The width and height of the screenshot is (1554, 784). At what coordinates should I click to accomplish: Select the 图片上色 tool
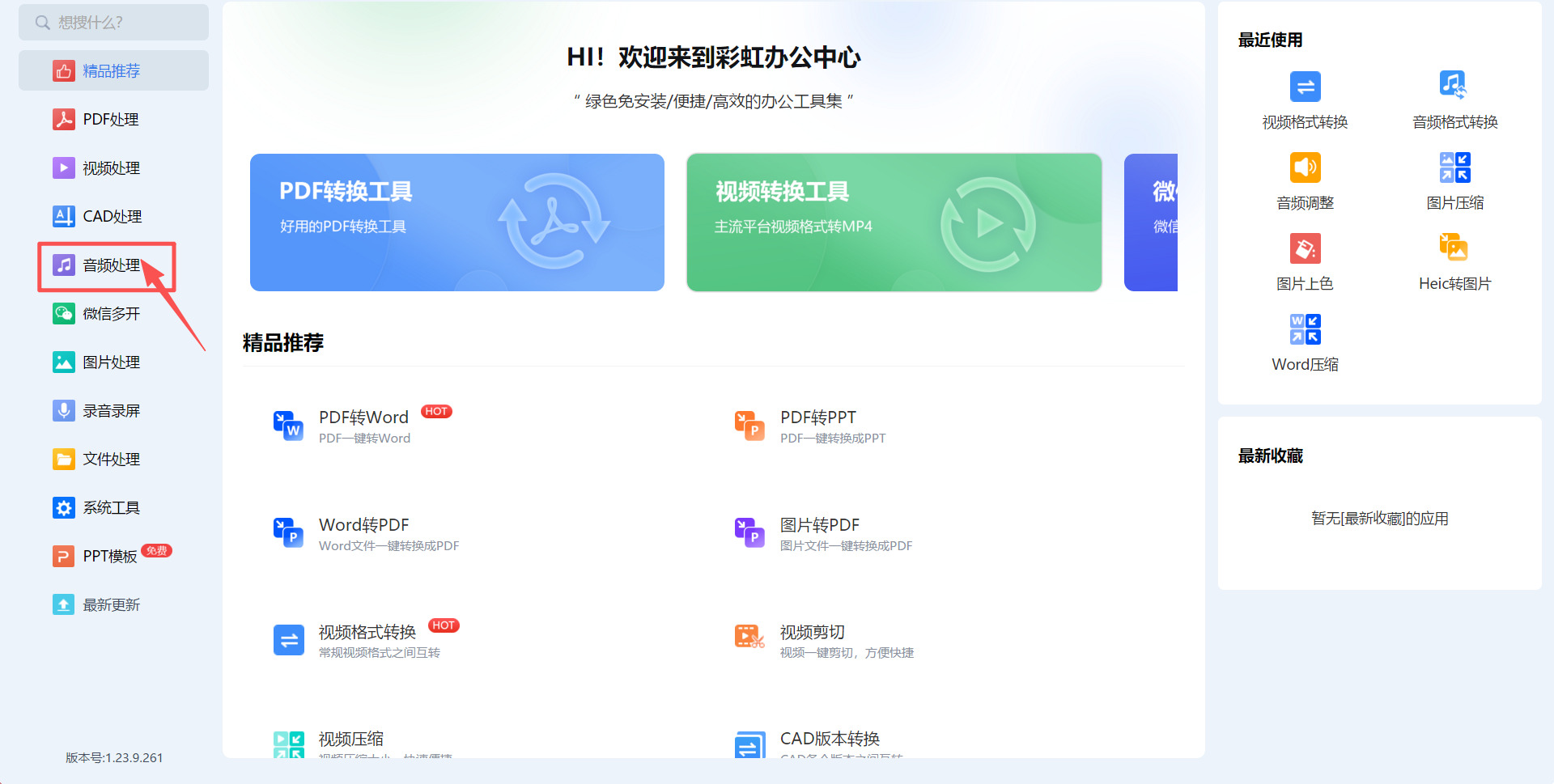tap(1304, 261)
